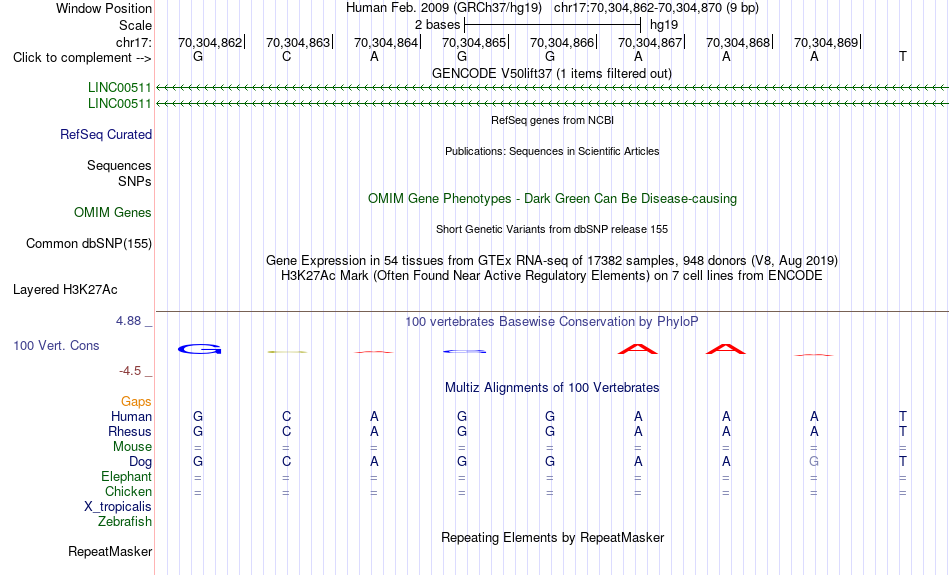Click the RepeatMasker track label
This screenshot has width=950, height=575.
coord(110,551)
